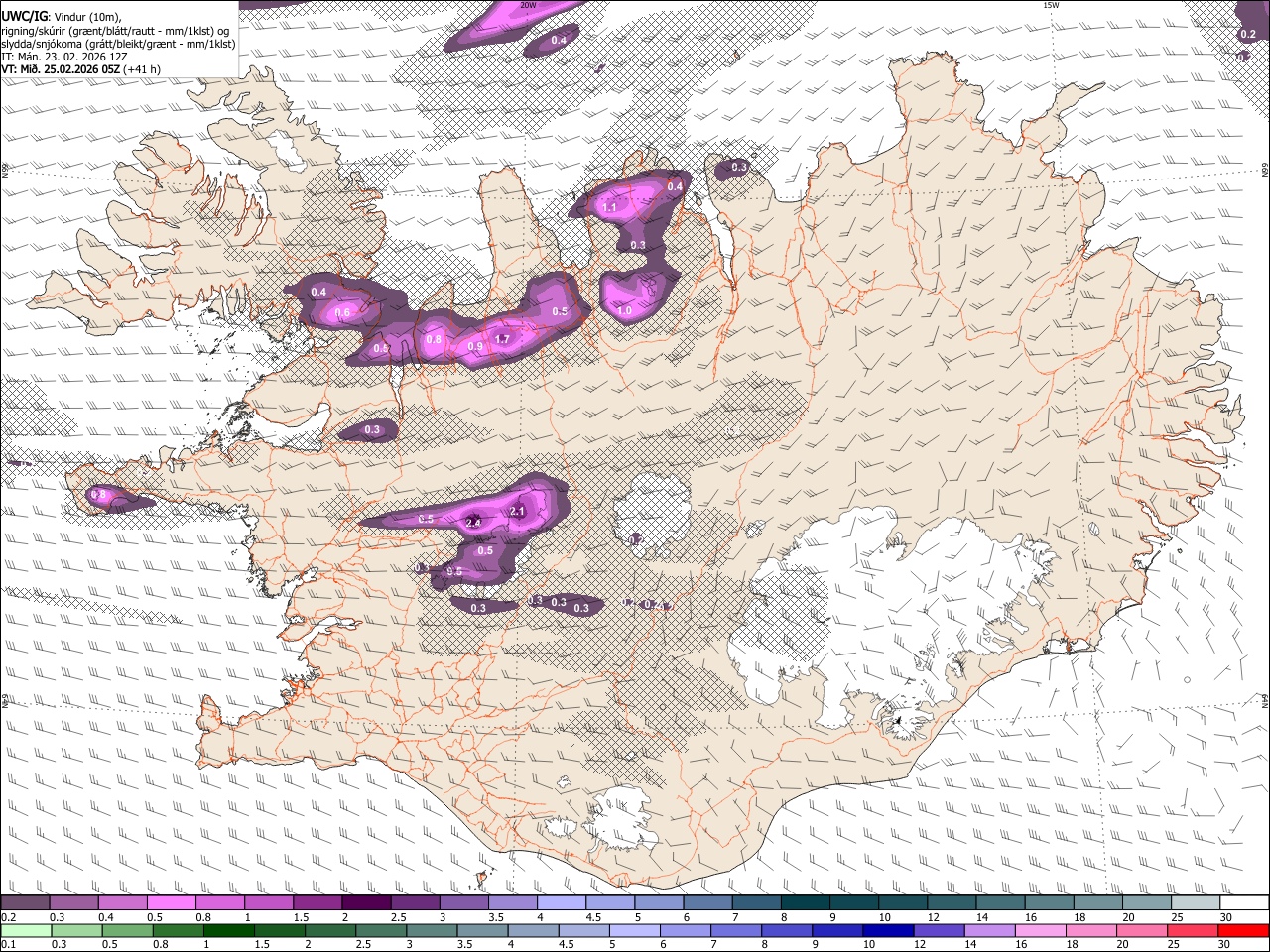Pick the light pink swatch labeled 16 in lower legend
Viewport: 1270px width, 952px height.
coord(1041,930)
